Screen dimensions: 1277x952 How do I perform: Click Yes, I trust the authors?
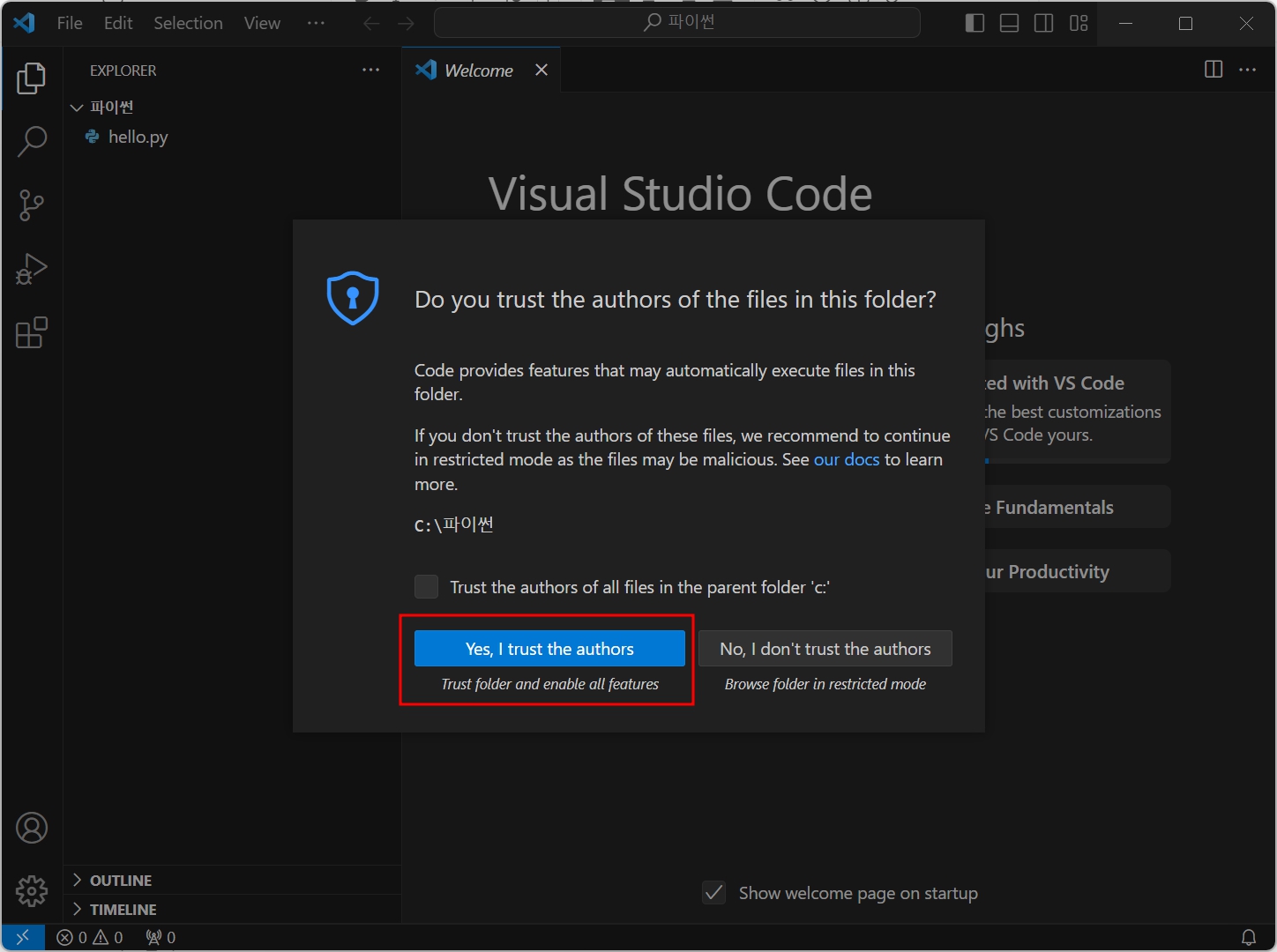[x=549, y=649]
